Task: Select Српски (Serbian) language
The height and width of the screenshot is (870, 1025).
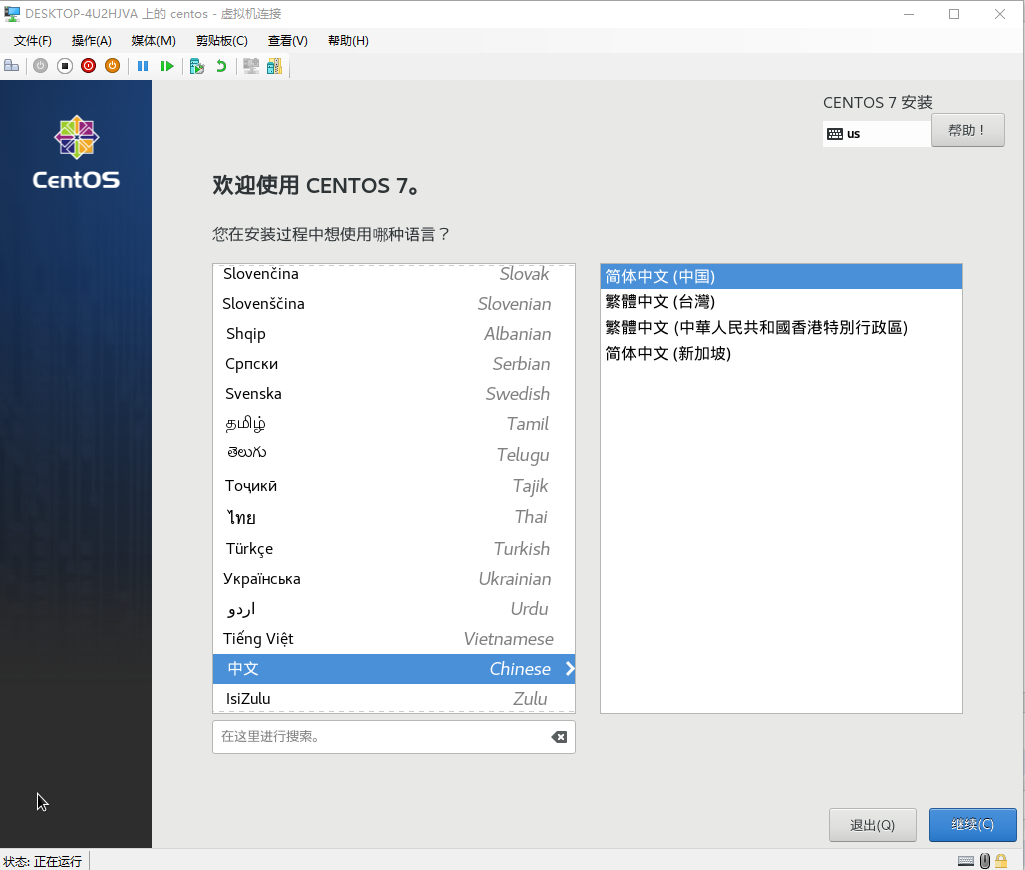Action: pyautogui.click(x=394, y=364)
